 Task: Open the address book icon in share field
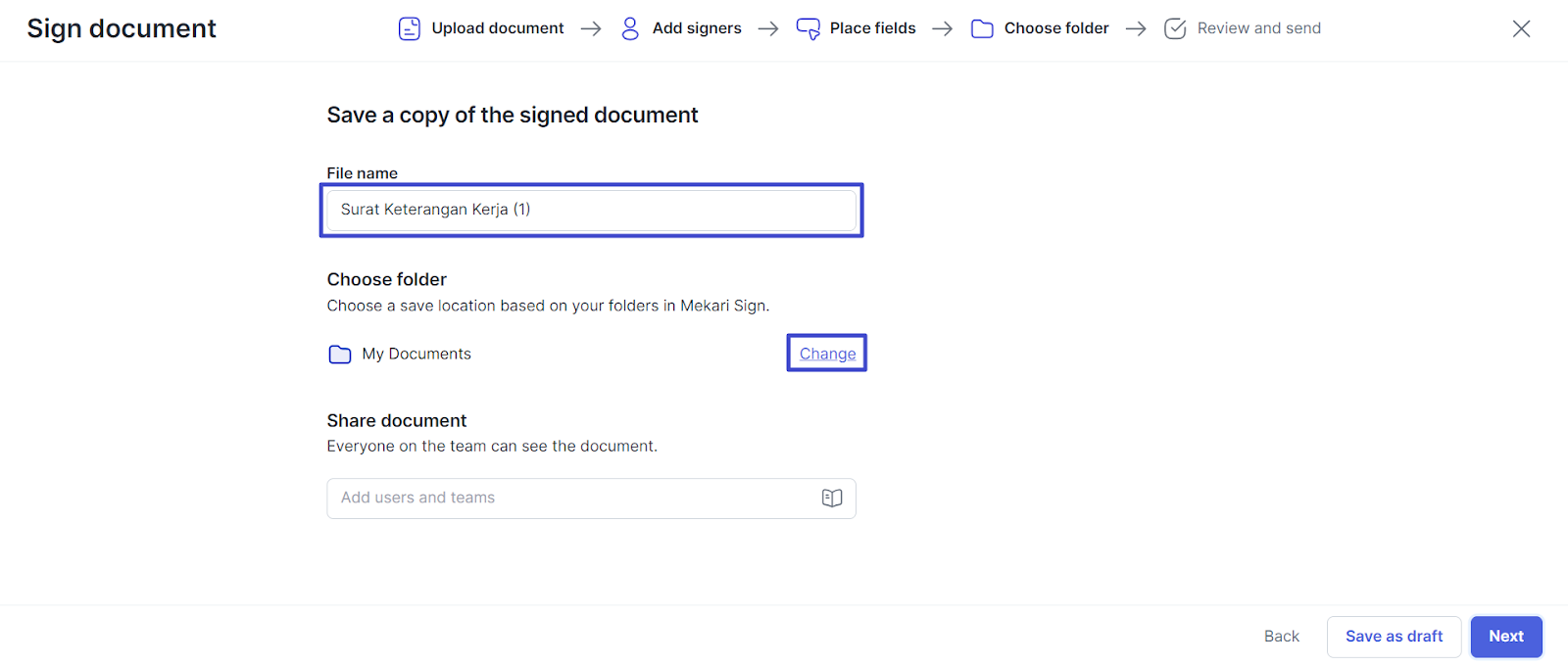click(x=832, y=499)
